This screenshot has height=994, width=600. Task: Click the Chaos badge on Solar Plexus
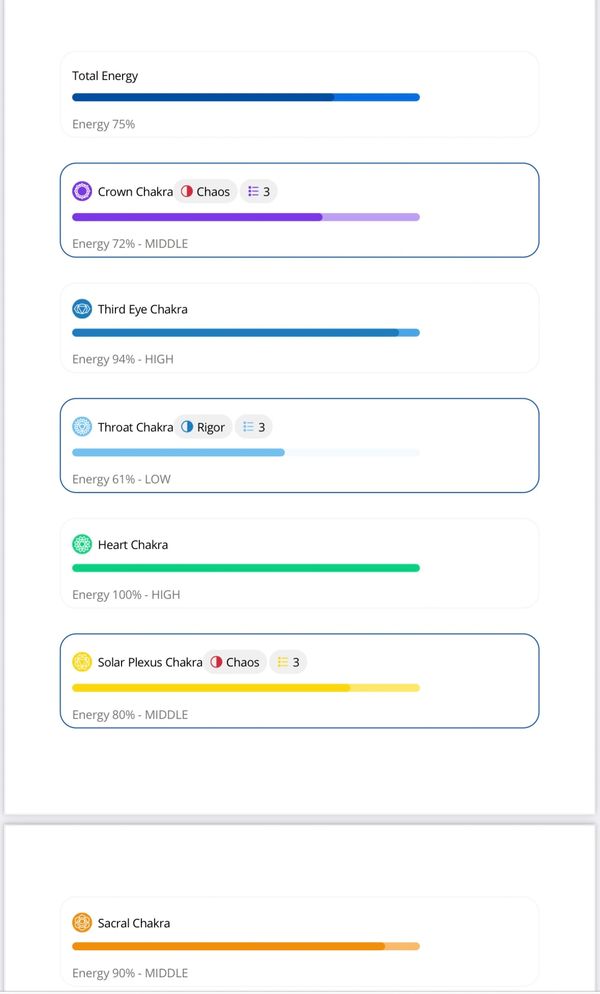235,662
